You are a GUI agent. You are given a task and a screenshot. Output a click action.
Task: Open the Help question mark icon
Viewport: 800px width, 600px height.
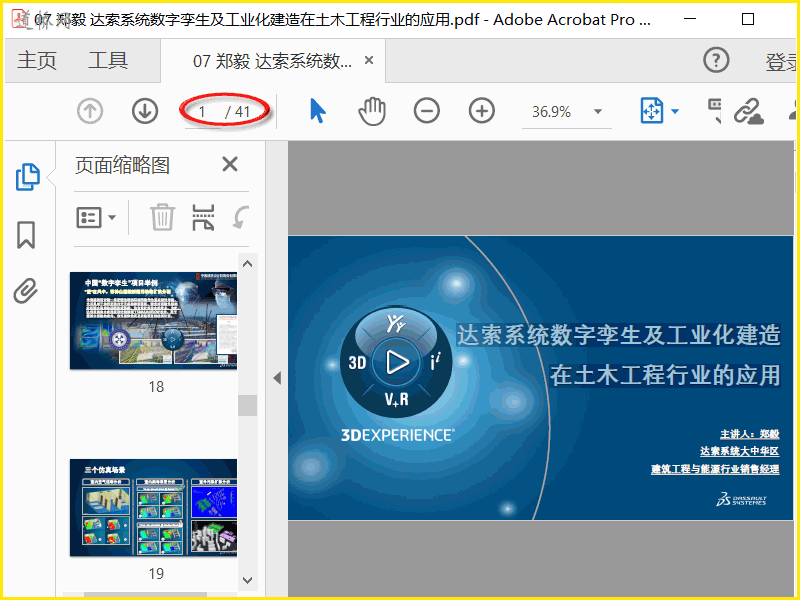point(716,60)
